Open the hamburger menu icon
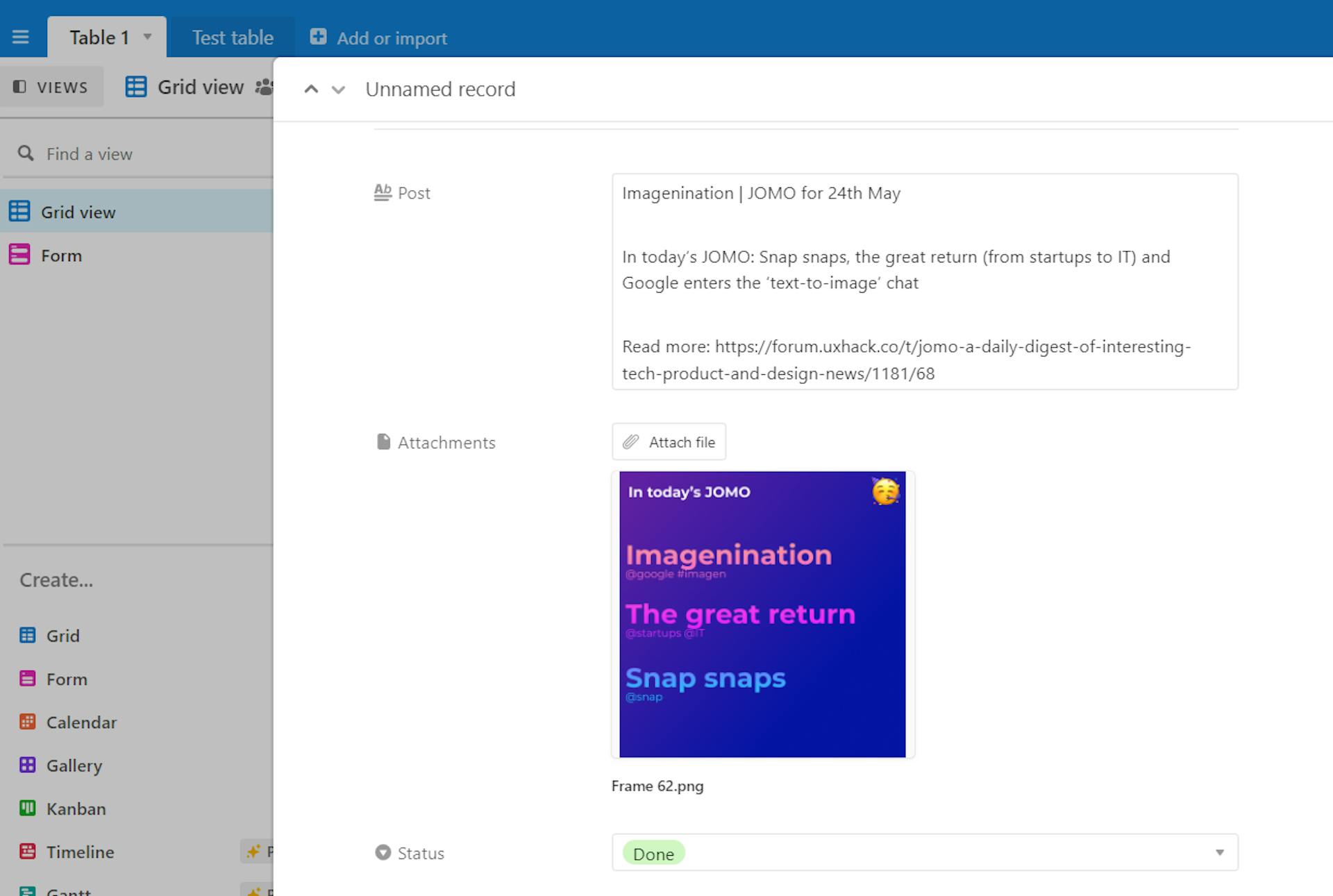Screen dimensions: 1333x896 [20, 37]
